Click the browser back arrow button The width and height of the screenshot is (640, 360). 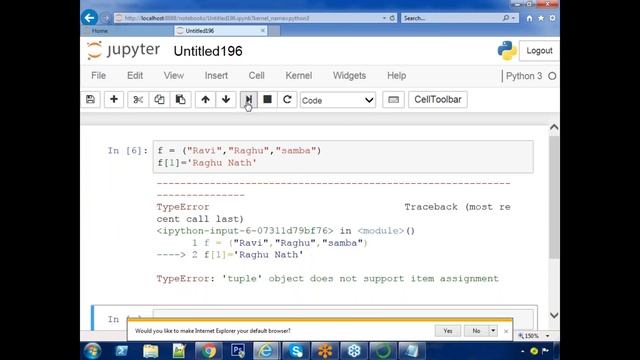(89, 18)
